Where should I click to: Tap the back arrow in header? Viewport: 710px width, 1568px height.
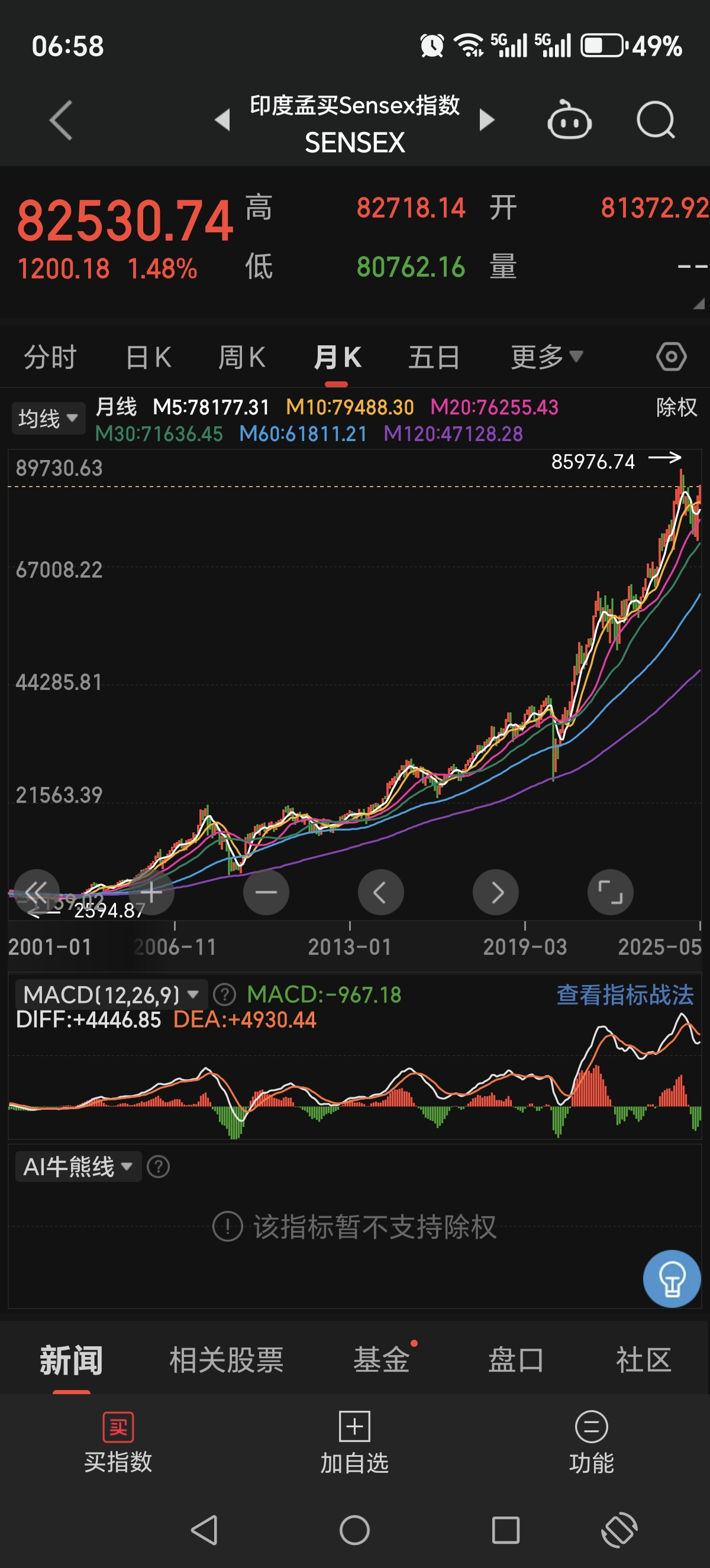(61, 121)
